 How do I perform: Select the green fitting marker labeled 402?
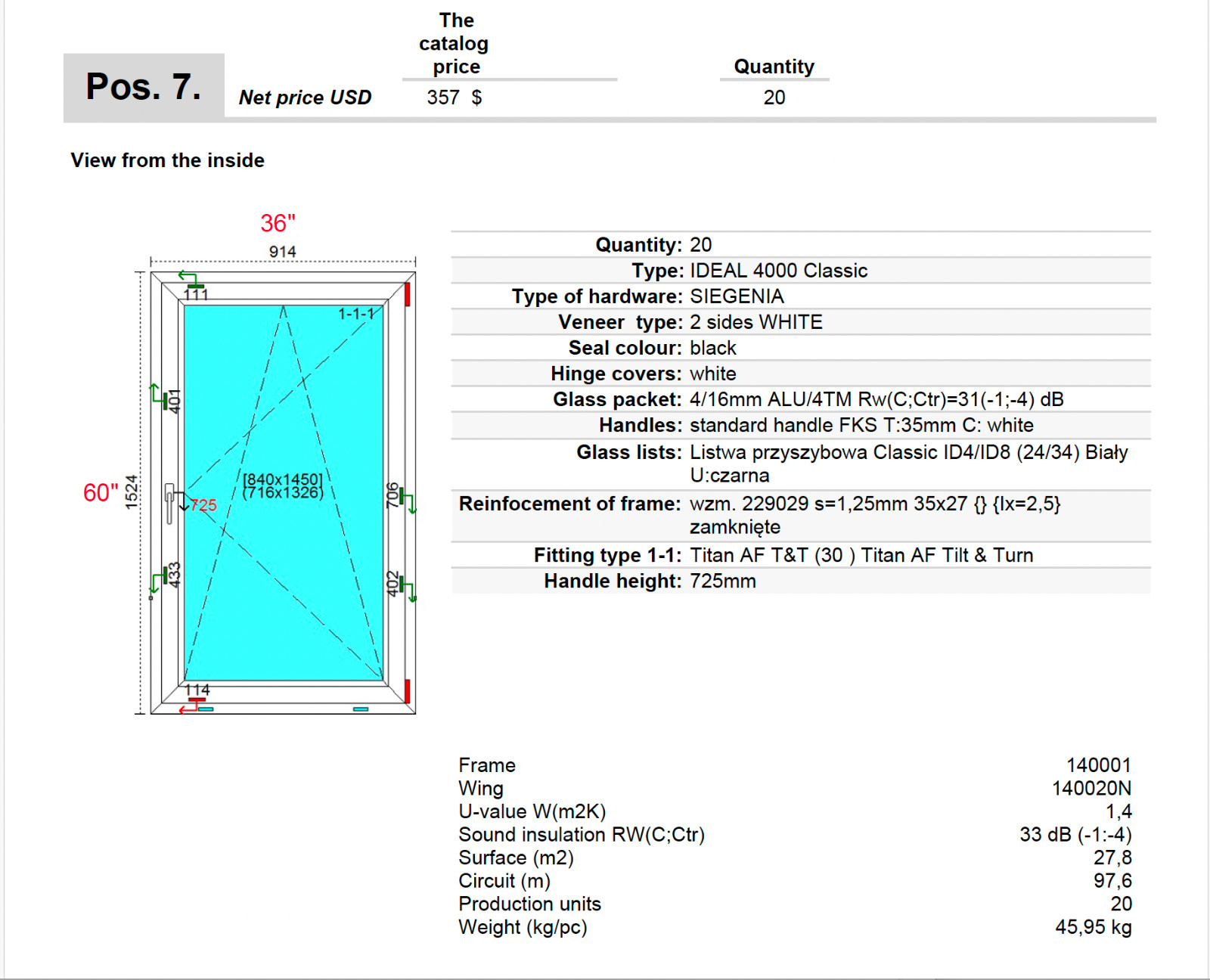pos(402,585)
